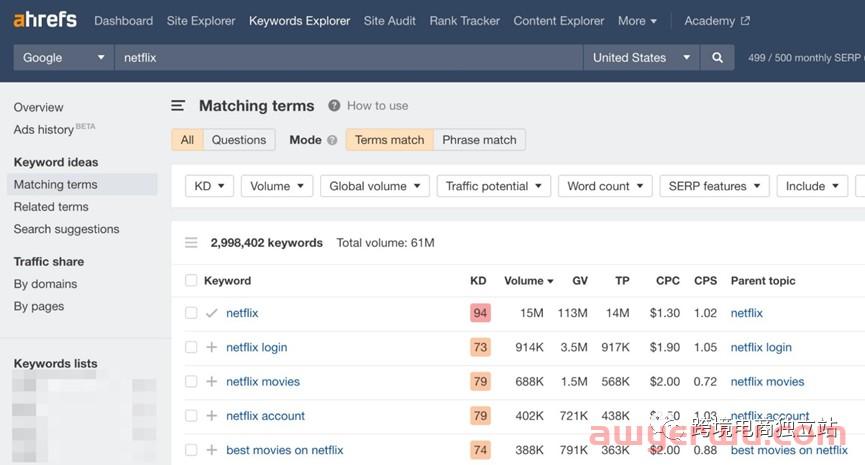Open Traffic share By domains
This screenshot has width=865, height=465.
pos(45,284)
